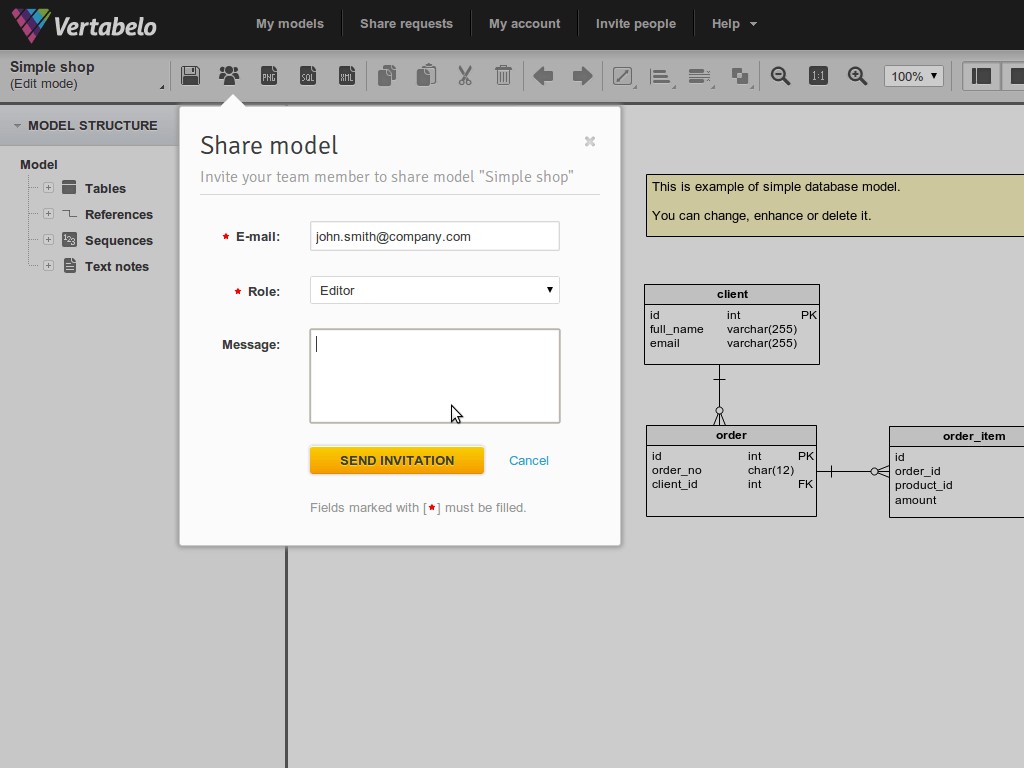Click the Share model people icon

coord(229,76)
